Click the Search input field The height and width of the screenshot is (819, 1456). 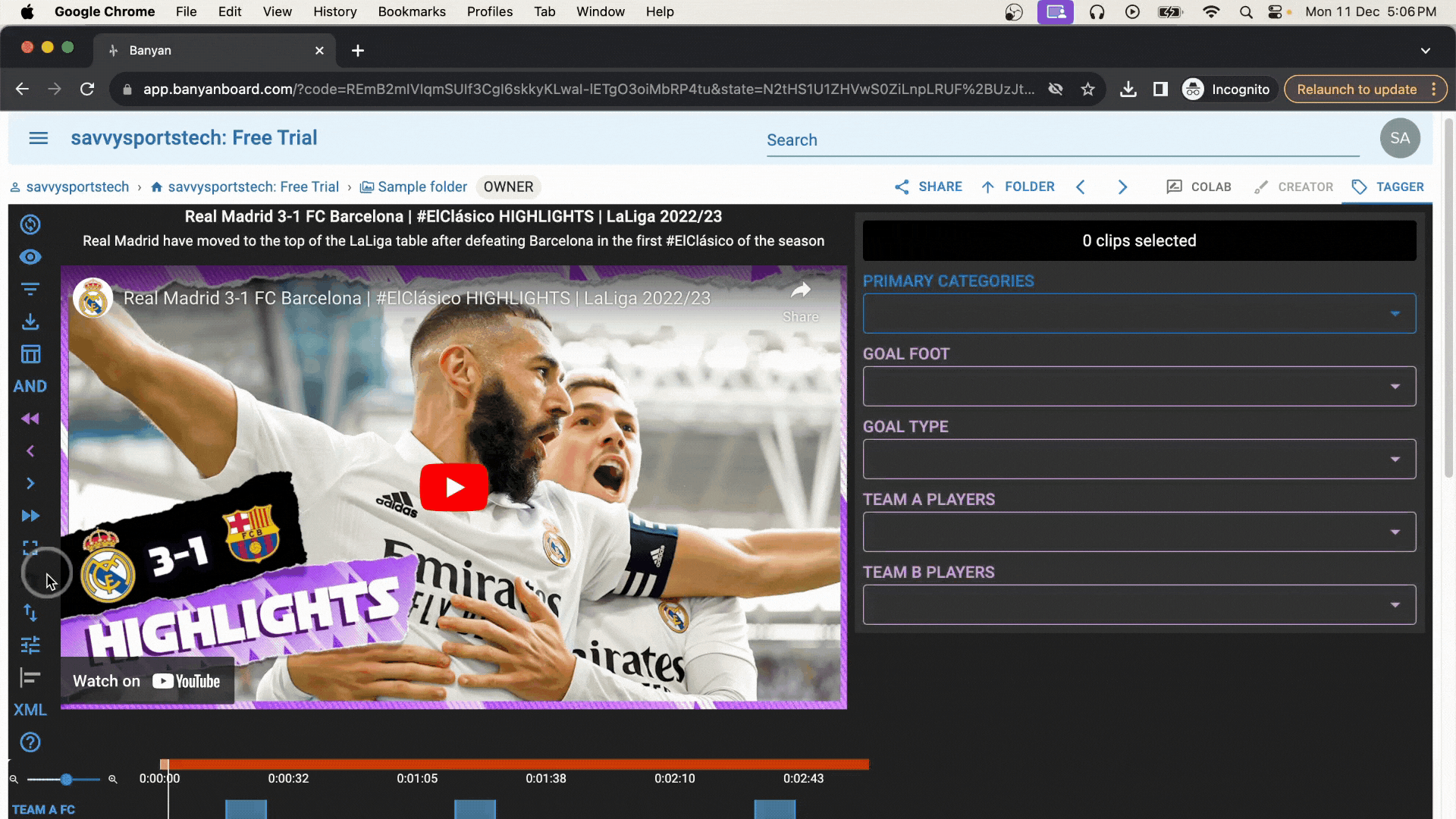[x=1062, y=140]
